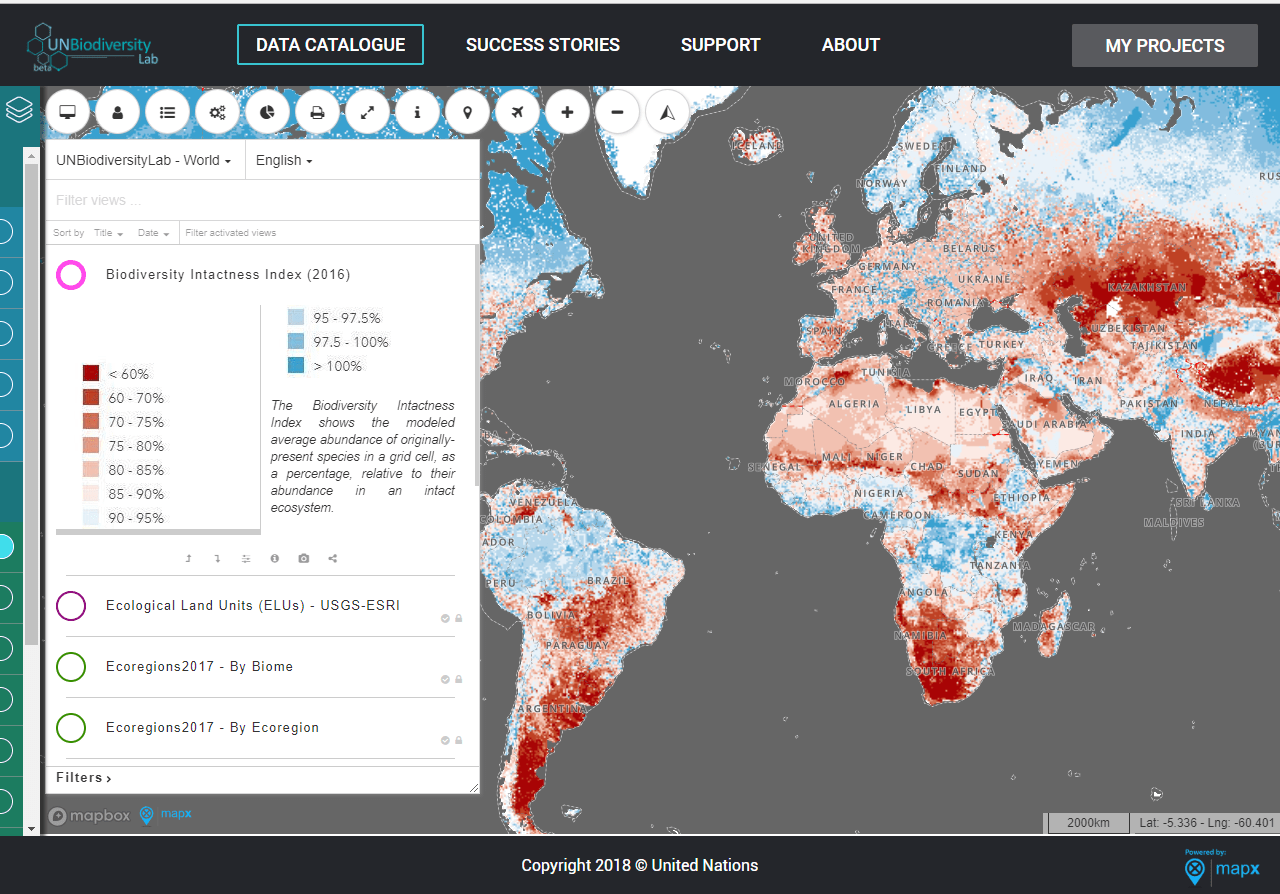Open the English language dropdown
The image size is (1280, 894).
pyautogui.click(x=284, y=160)
